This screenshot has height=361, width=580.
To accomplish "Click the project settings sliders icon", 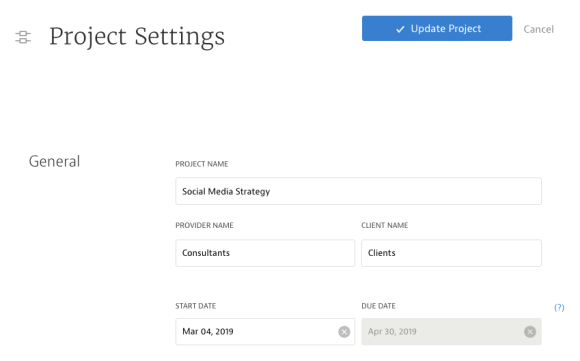I will click(23, 37).
